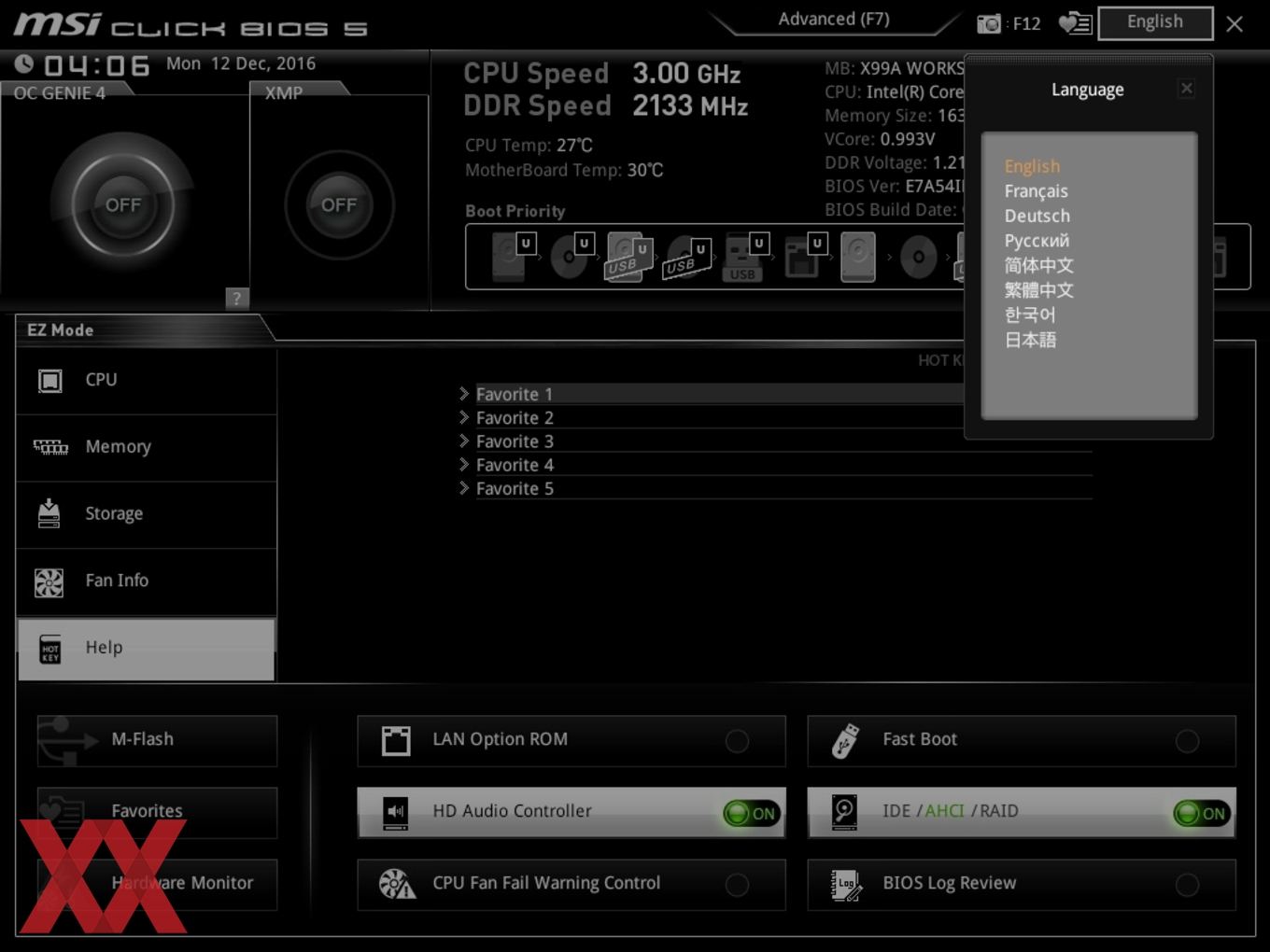Click the XMP tab label
1270x952 pixels.
click(284, 93)
